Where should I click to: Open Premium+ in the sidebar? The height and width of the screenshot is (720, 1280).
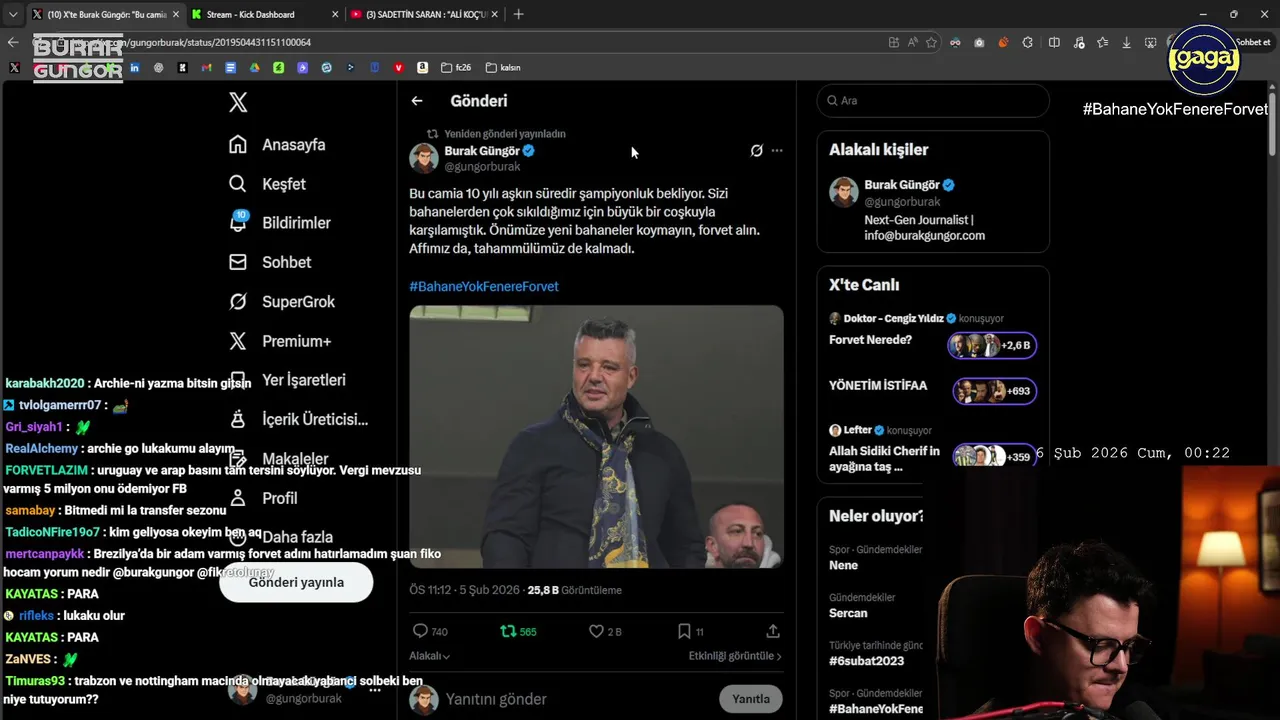point(279,341)
